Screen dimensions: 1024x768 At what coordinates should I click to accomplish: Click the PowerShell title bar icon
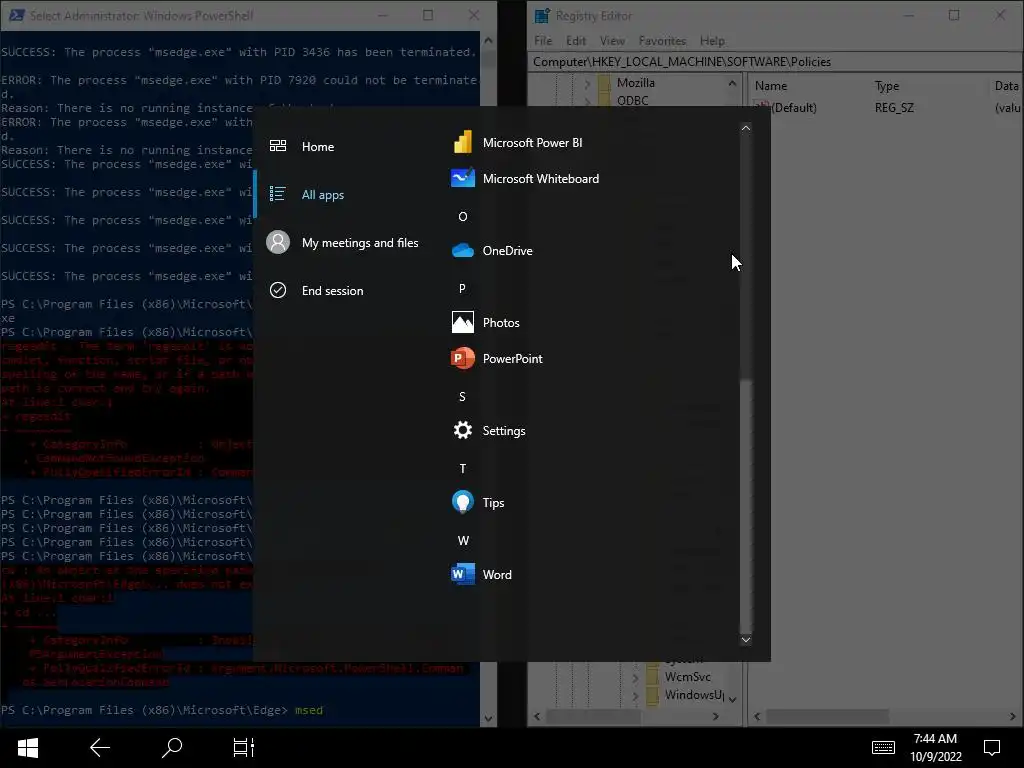[x=17, y=15]
